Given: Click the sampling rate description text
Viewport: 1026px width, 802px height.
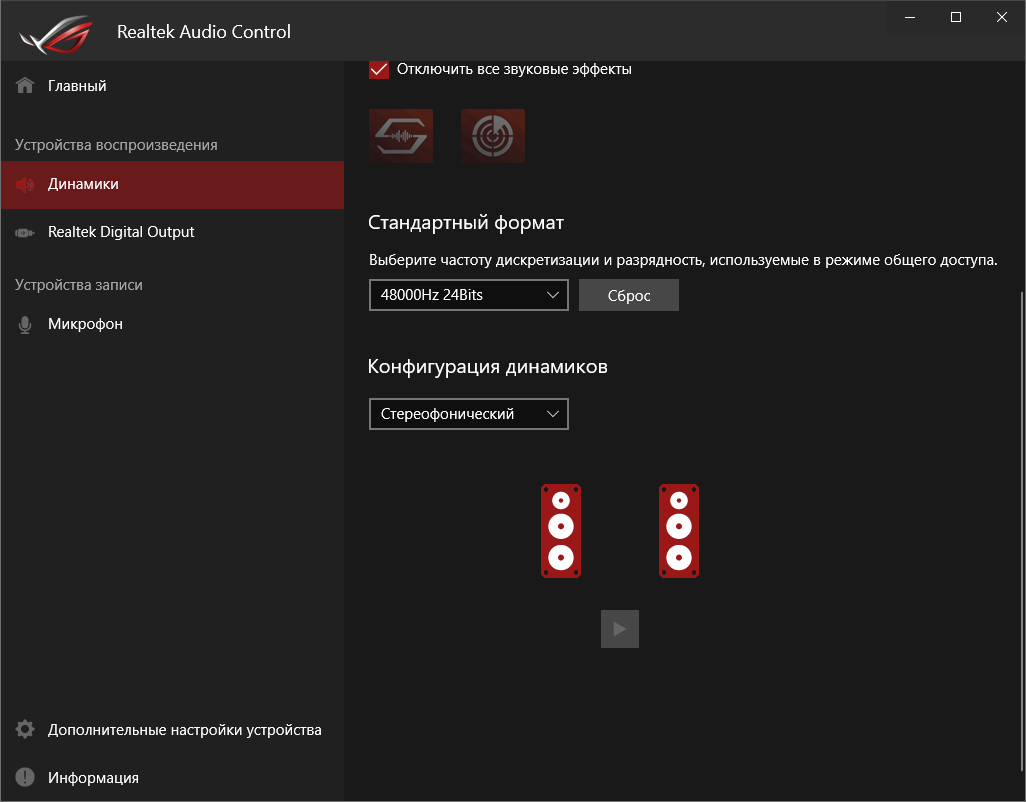Looking at the screenshot, I should [x=683, y=260].
